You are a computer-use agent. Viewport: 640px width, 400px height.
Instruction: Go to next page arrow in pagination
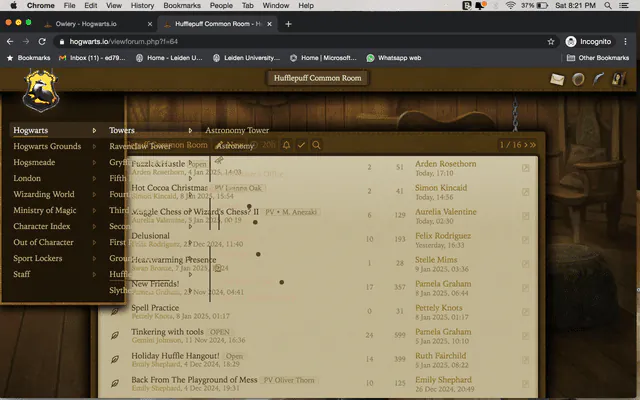[526, 145]
